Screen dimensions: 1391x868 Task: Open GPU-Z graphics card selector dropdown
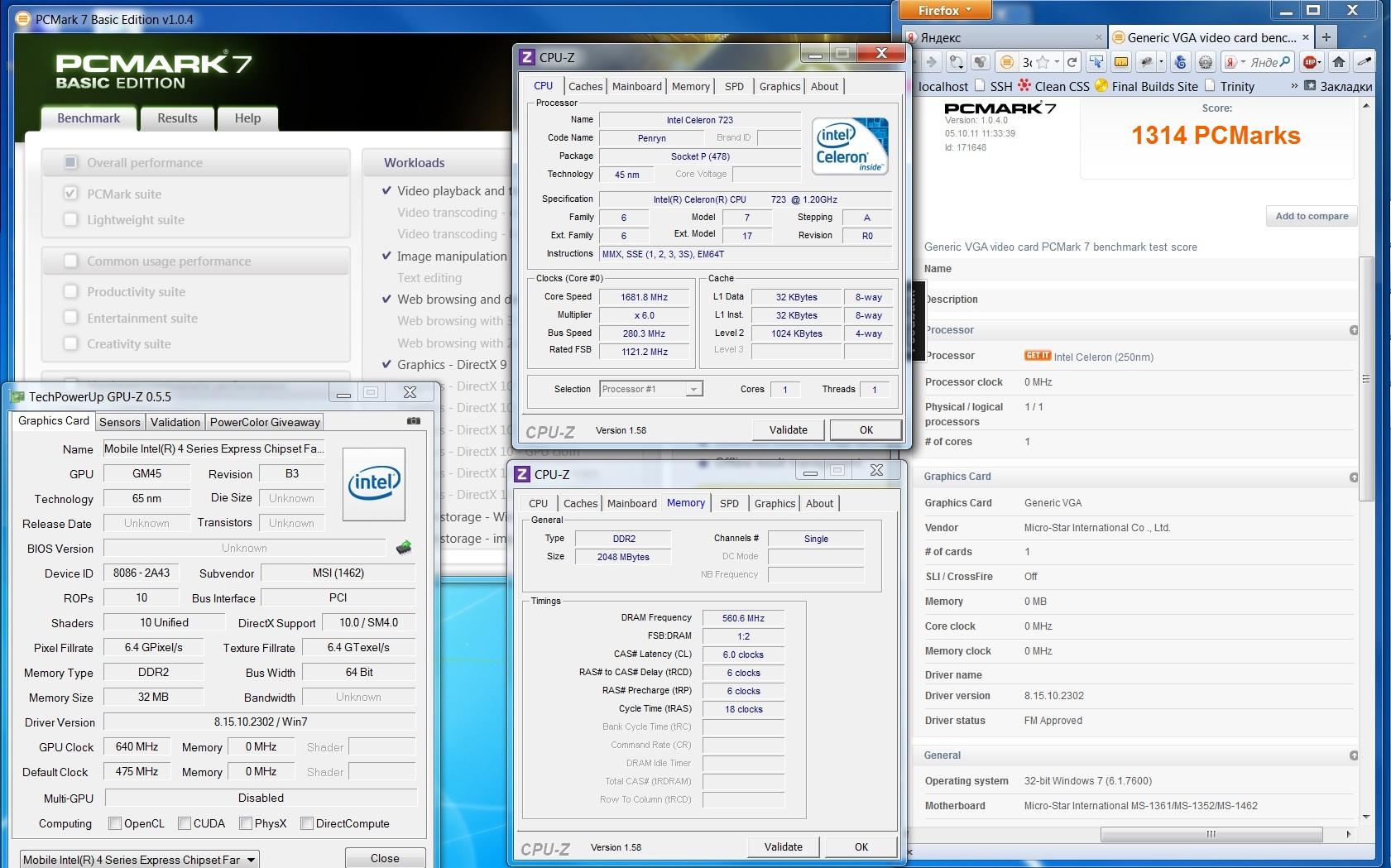[140, 860]
